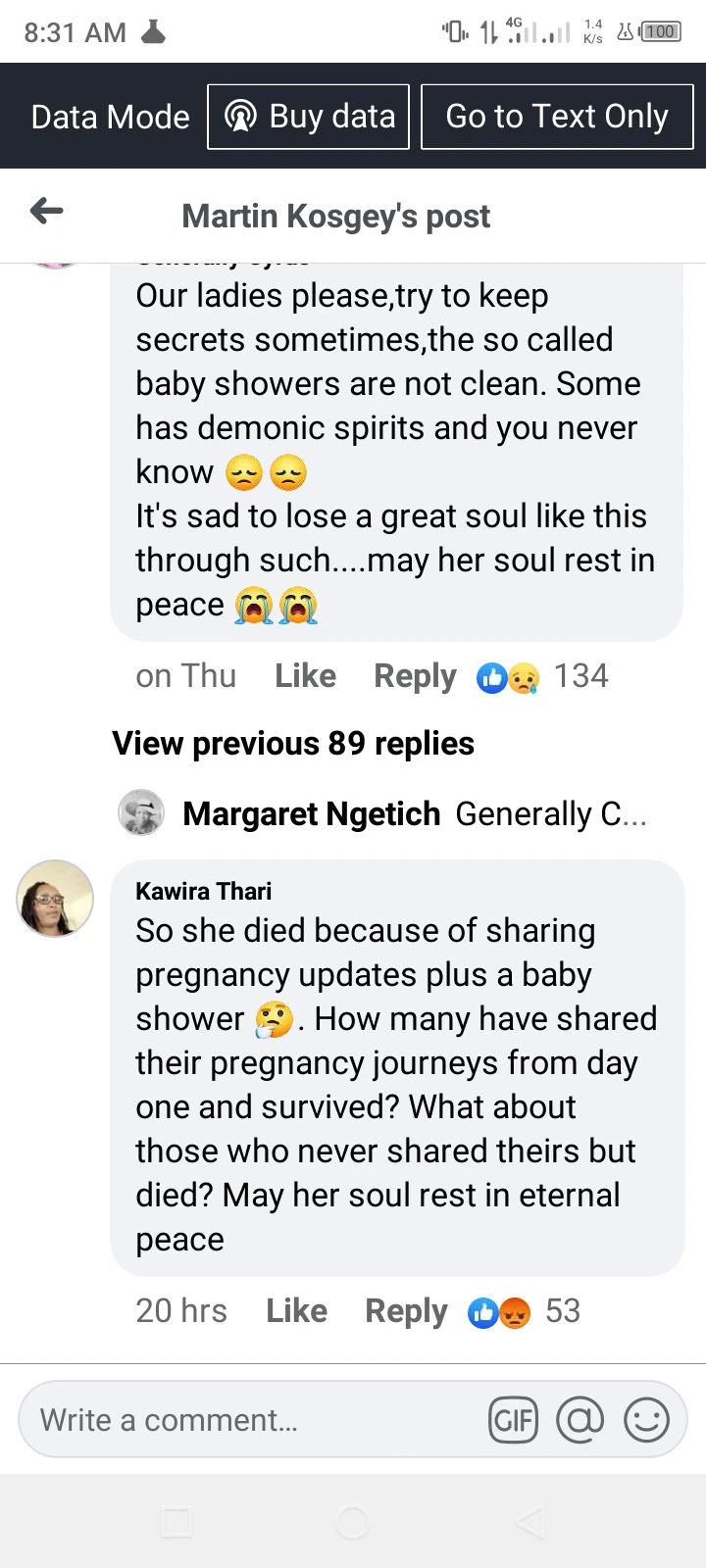Expand Margaret Ngetich's truncated reply
This screenshot has height=1568, width=706.
(551, 813)
